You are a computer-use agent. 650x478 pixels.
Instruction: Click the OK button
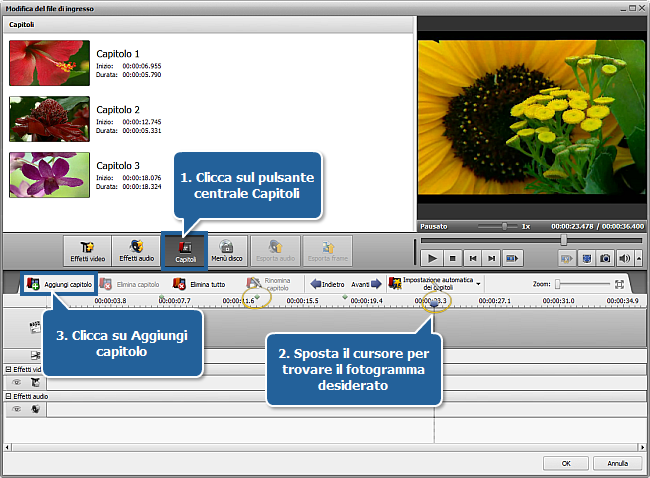(x=567, y=463)
